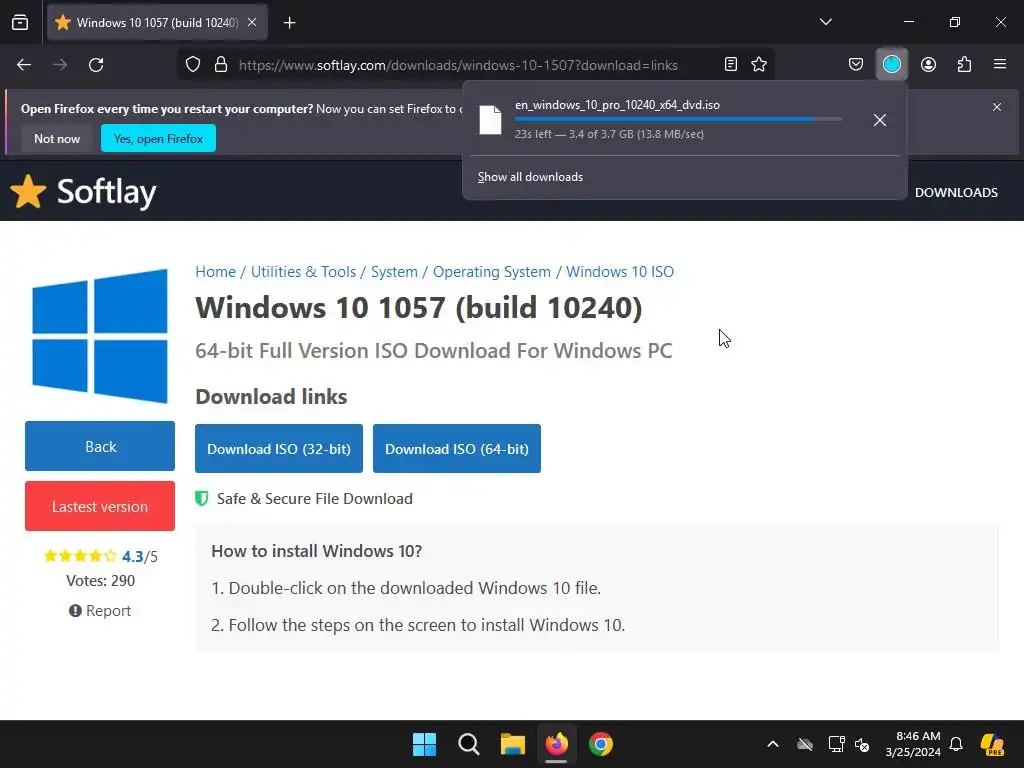Open the list all tabs chevron

pyautogui.click(x=825, y=22)
